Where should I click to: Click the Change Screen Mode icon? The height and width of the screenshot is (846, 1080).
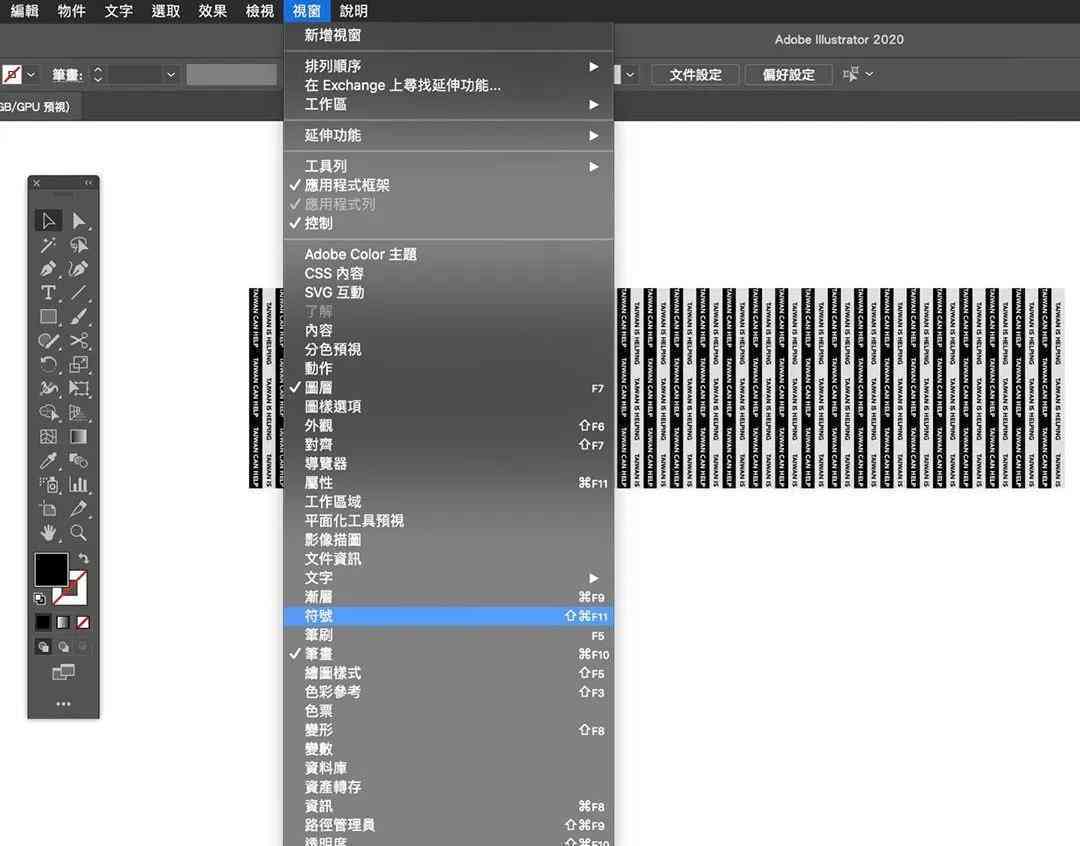[x=63, y=672]
